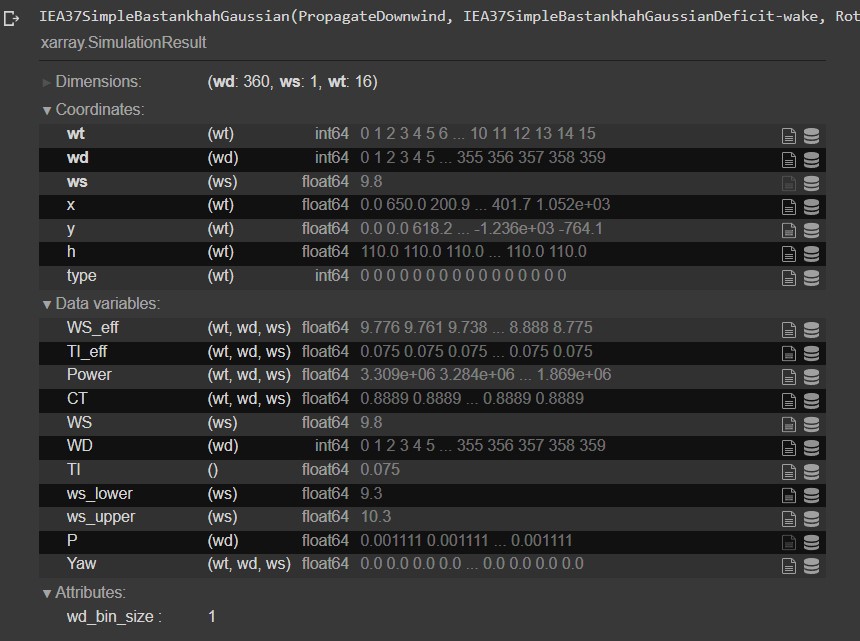
Task: Show attributes icon for wt coordinate
Action: tap(789, 135)
